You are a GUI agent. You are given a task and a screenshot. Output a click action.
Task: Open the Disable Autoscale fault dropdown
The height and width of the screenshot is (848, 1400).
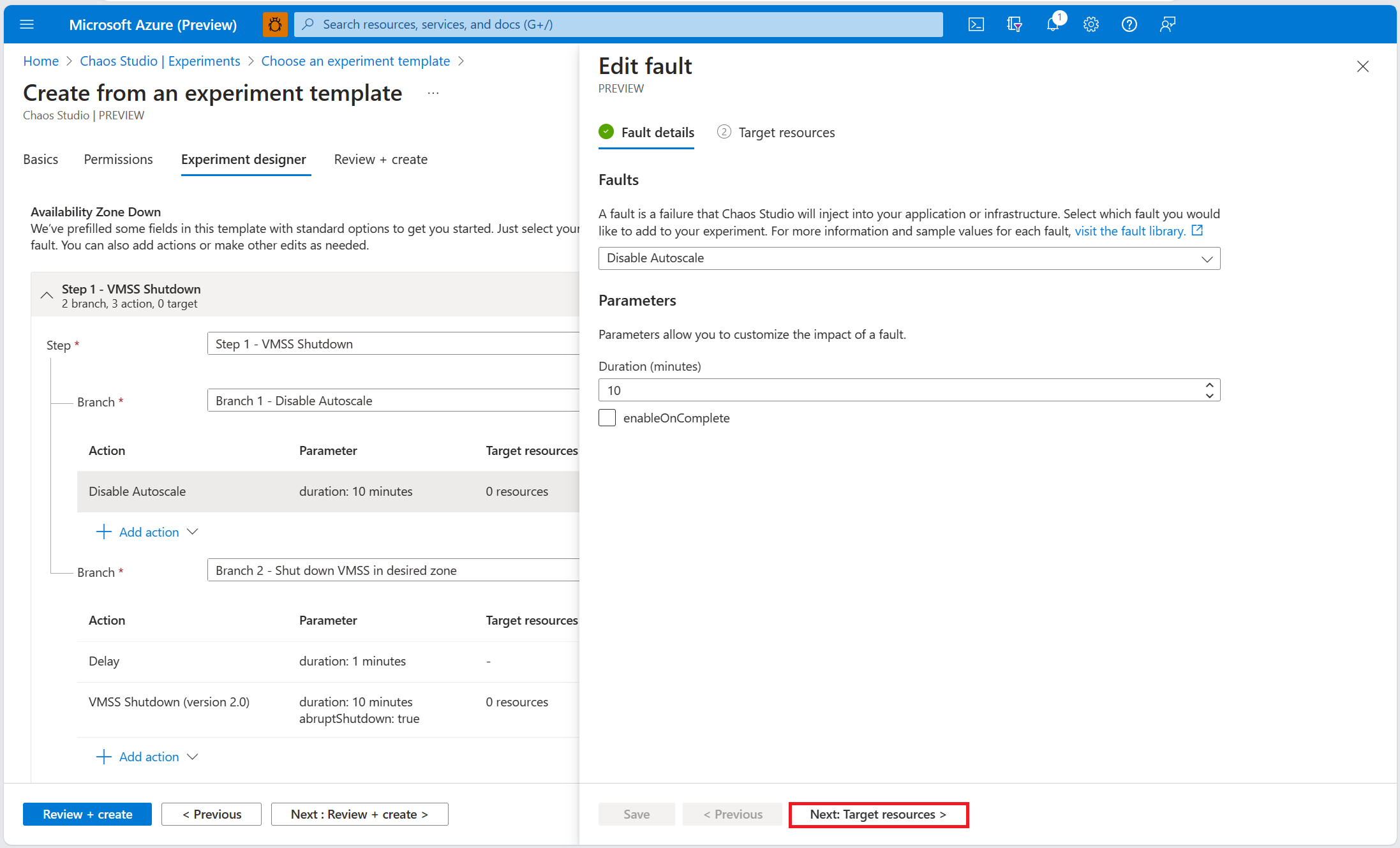click(x=909, y=258)
